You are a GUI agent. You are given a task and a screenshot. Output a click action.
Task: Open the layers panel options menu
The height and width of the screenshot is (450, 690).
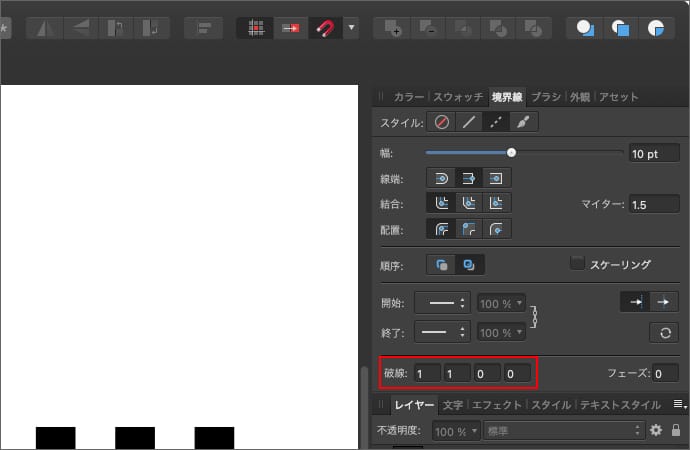(x=679, y=405)
